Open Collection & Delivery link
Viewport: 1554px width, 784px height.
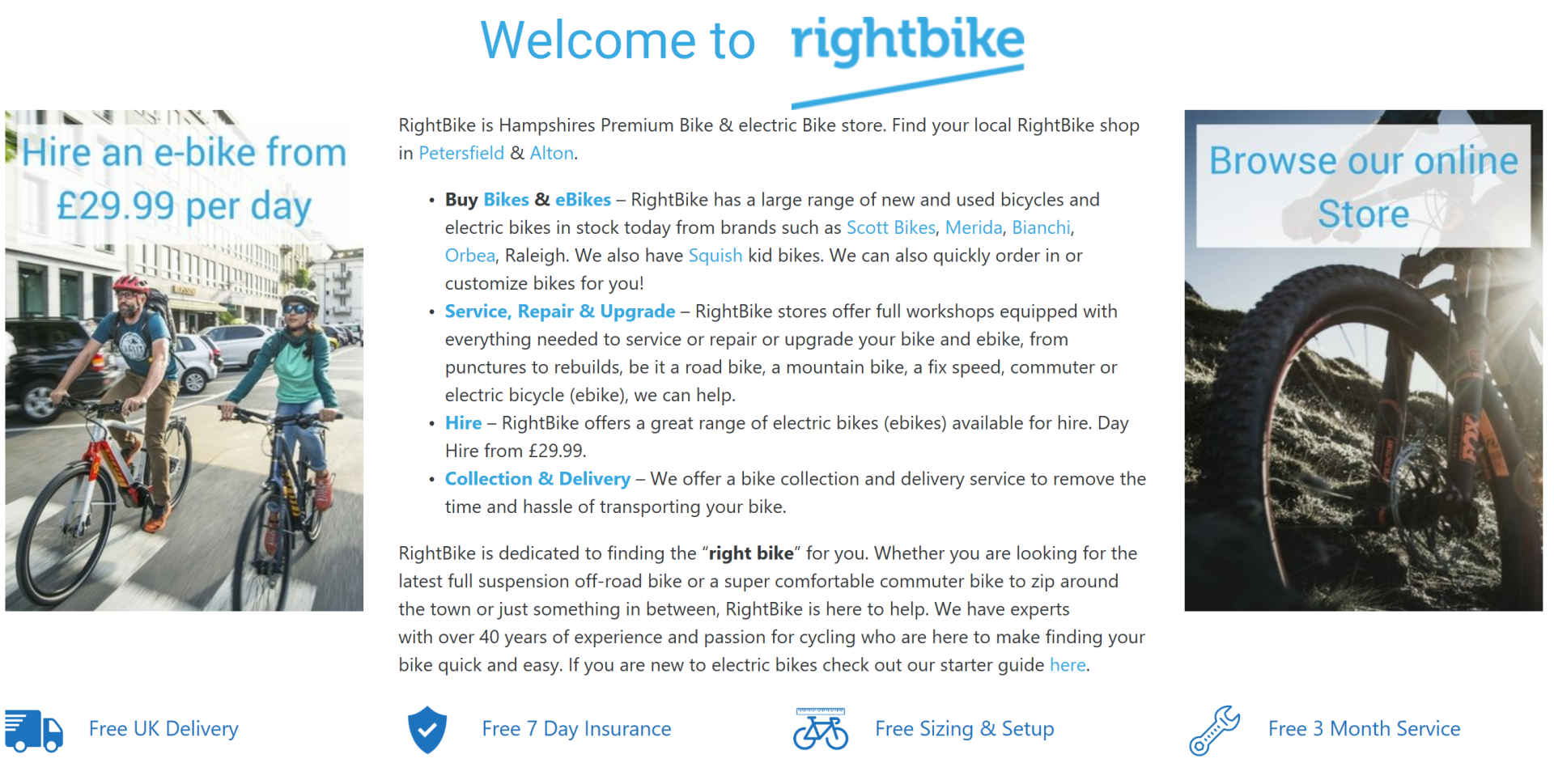537,479
